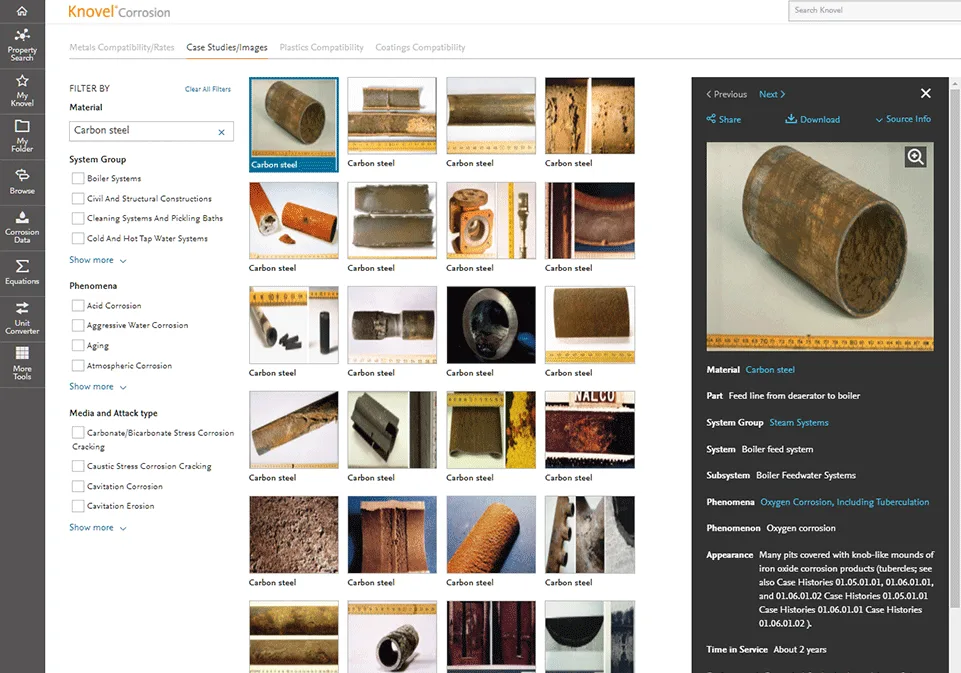Open the Unit Converter
961x673 pixels.
[x=22, y=315]
